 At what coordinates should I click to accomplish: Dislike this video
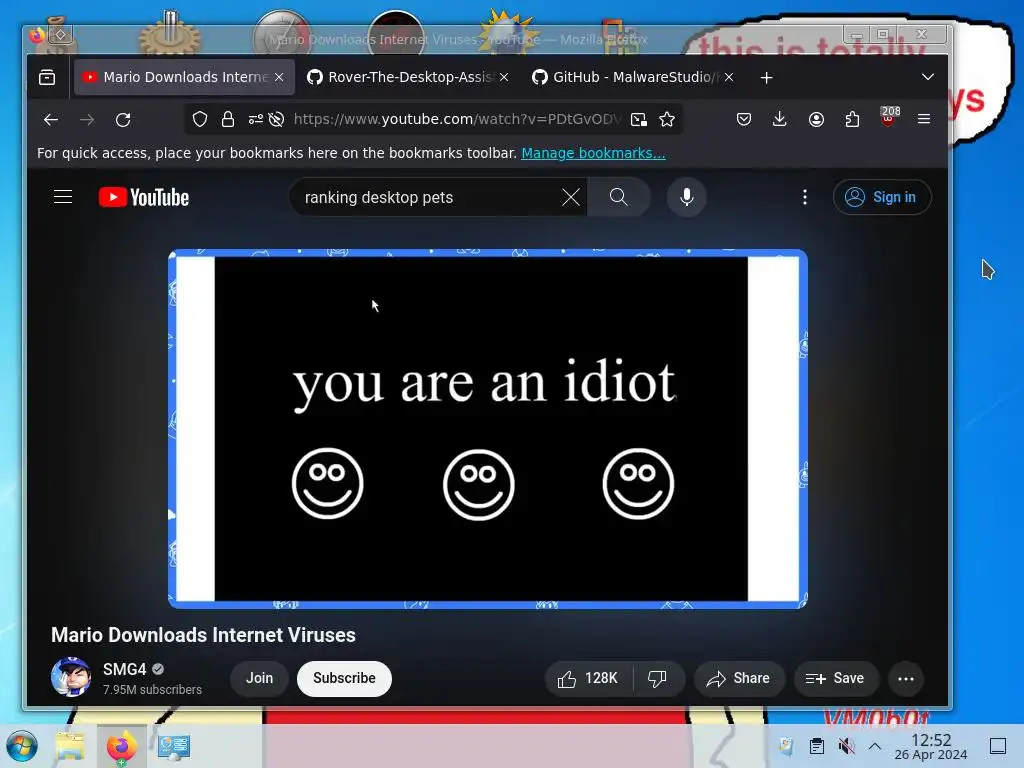pyautogui.click(x=658, y=679)
